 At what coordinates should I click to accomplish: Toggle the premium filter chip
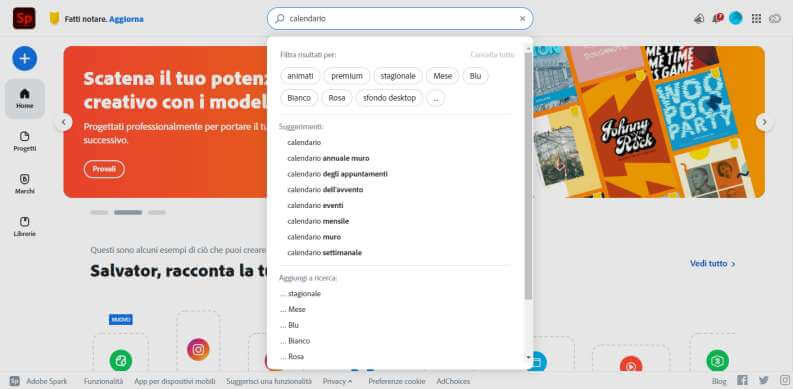(347, 76)
